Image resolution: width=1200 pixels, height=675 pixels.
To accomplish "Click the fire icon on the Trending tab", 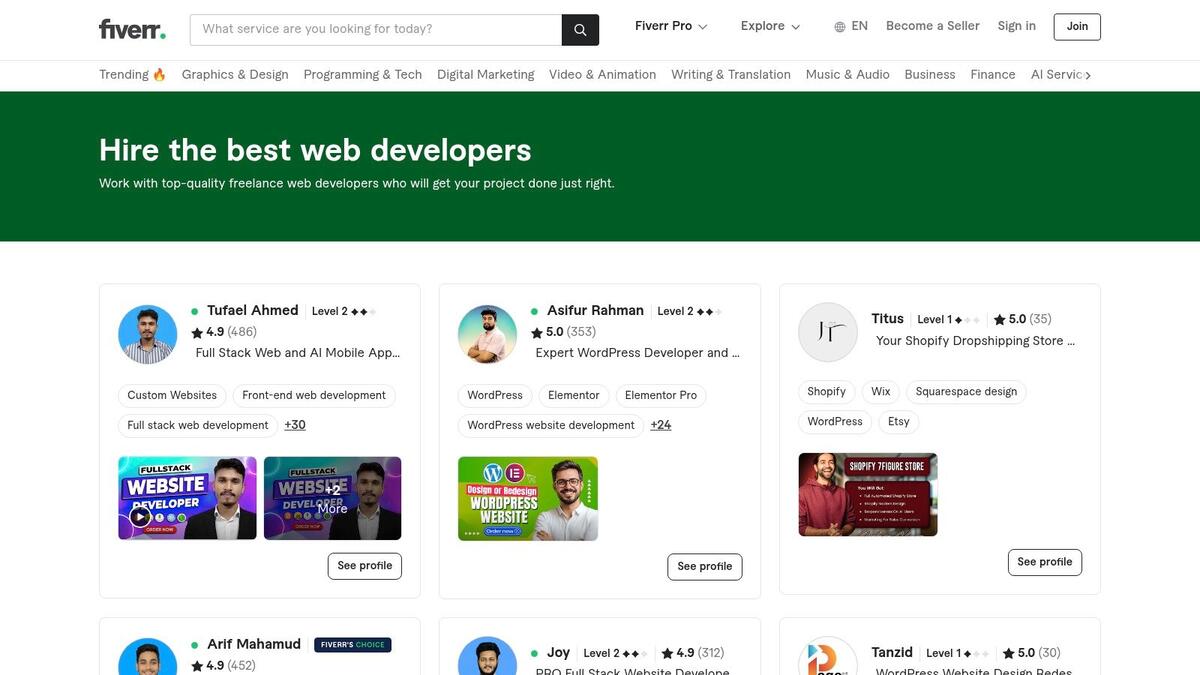I will 158,73.
